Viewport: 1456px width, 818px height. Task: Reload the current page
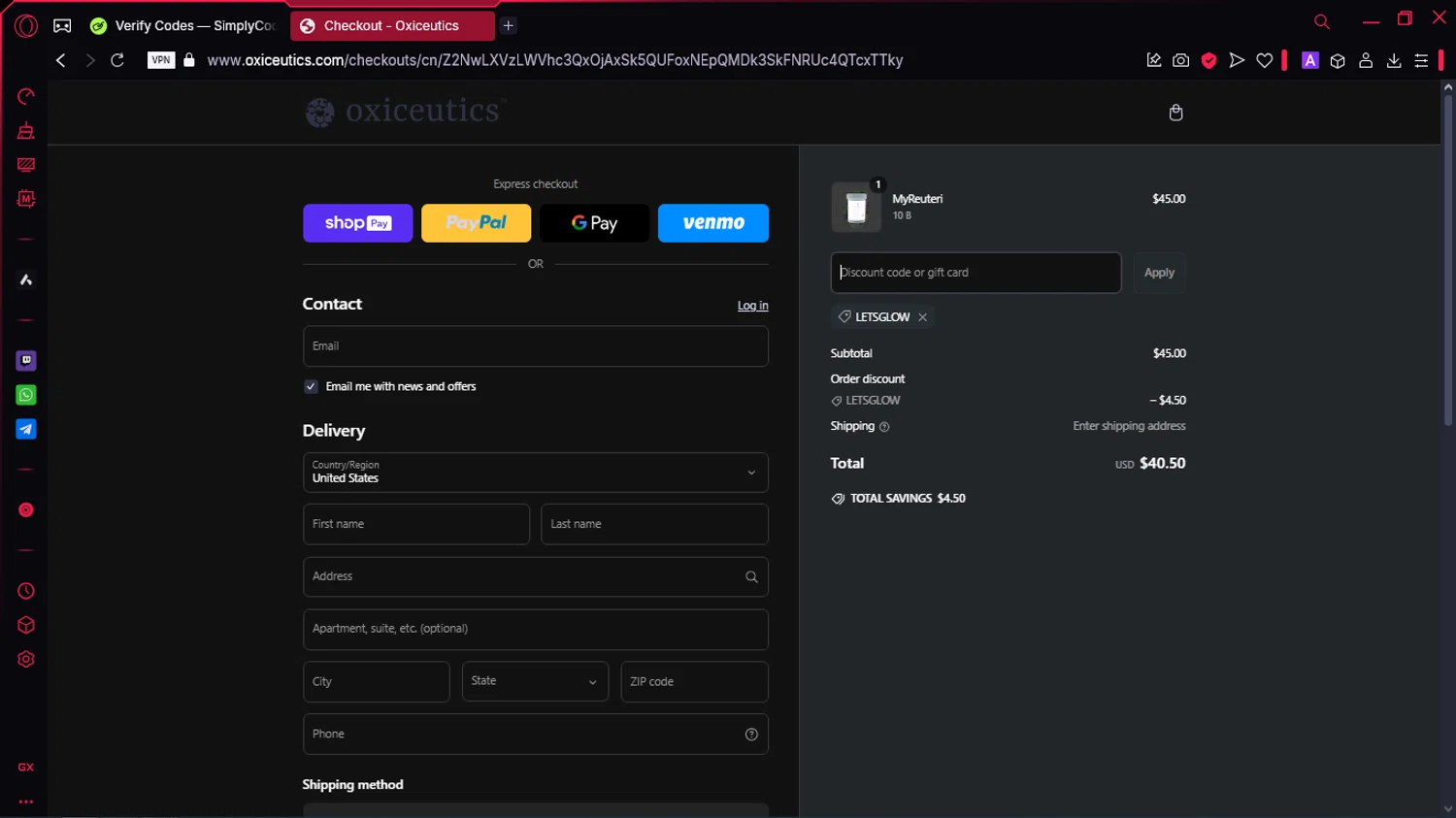(117, 60)
